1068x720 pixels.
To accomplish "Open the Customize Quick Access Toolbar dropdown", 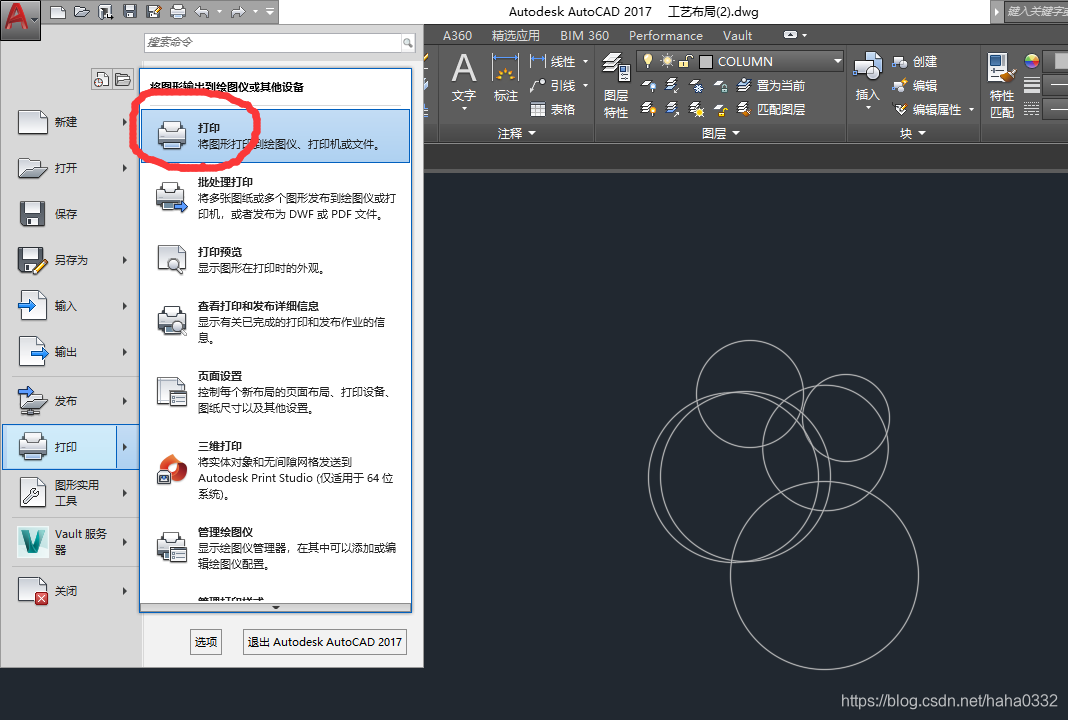I will tap(270, 12).
